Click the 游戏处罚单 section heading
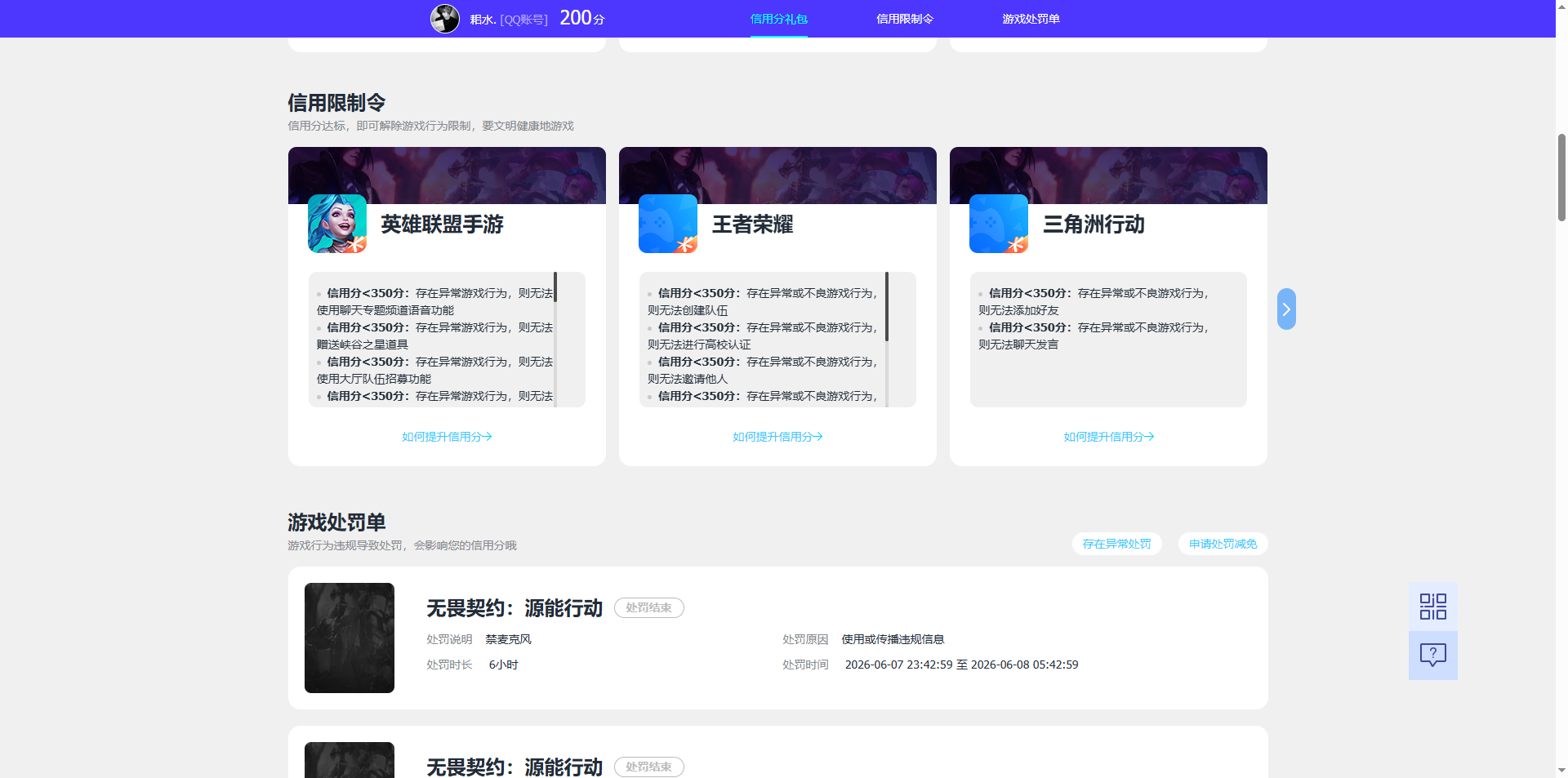 coord(336,522)
